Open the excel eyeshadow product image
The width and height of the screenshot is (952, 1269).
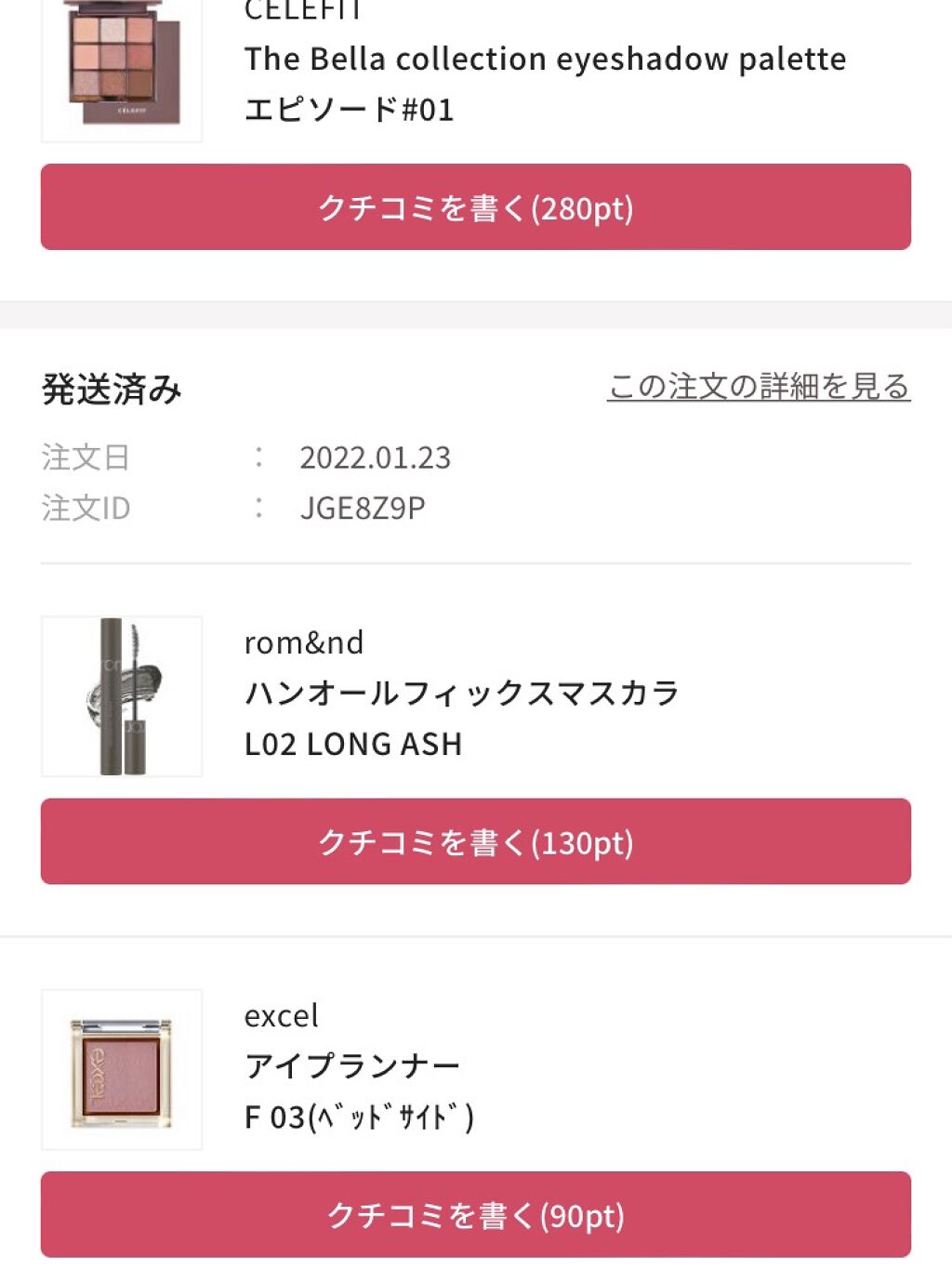(x=122, y=1069)
